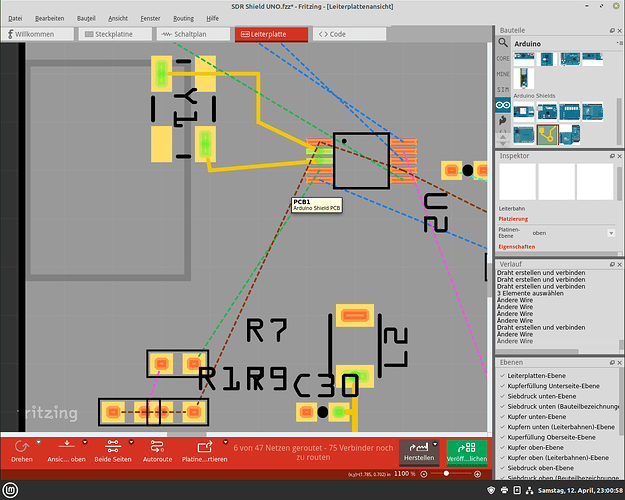Switch to the Willkommen tab
625x500 pixels.
pos(38,34)
